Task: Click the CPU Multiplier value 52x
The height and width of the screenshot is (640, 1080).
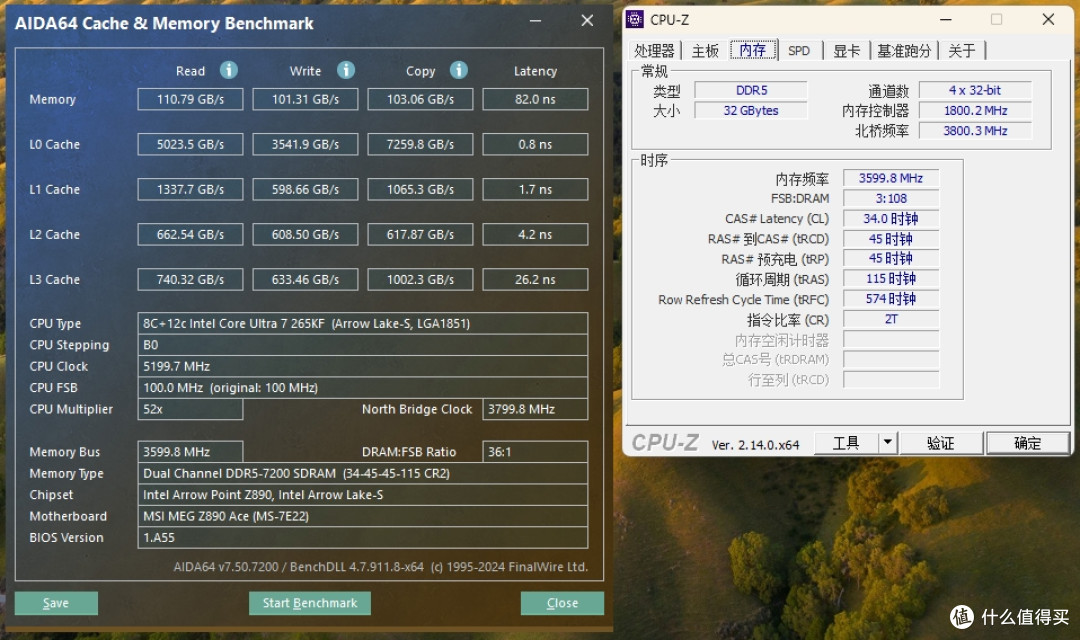Action: pyautogui.click(x=190, y=409)
